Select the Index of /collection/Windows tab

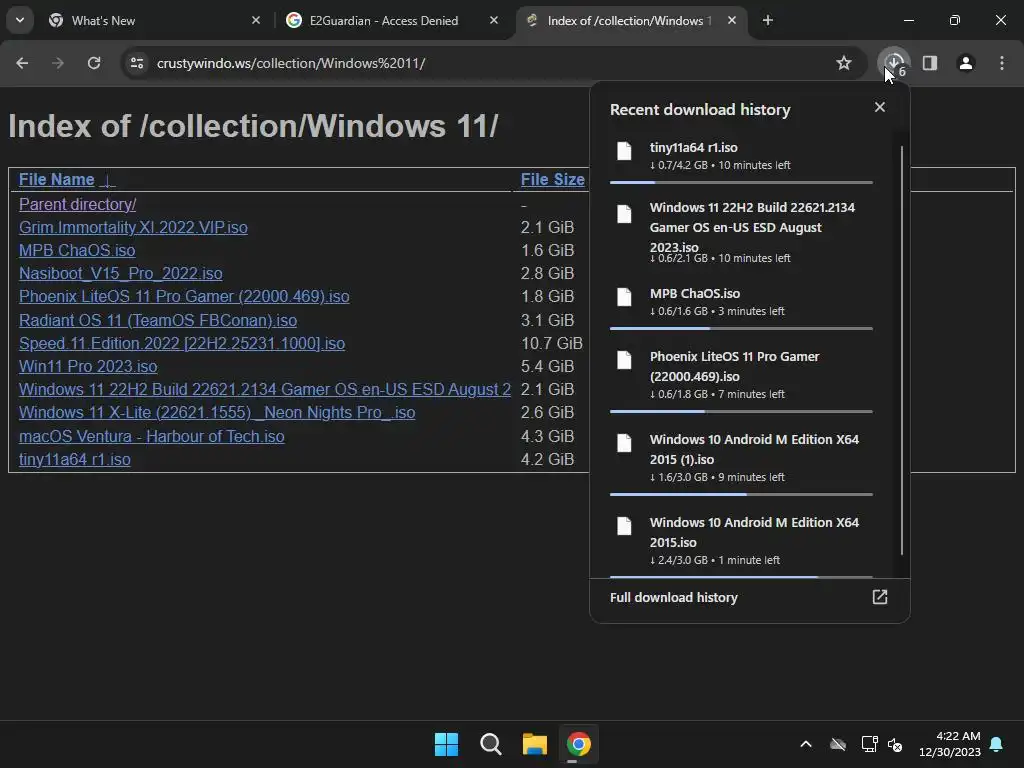click(632, 20)
